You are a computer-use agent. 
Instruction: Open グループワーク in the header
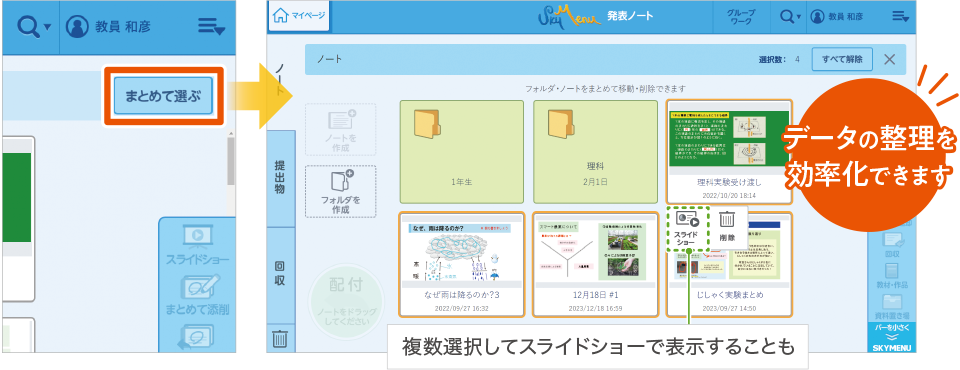pos(741,17)
